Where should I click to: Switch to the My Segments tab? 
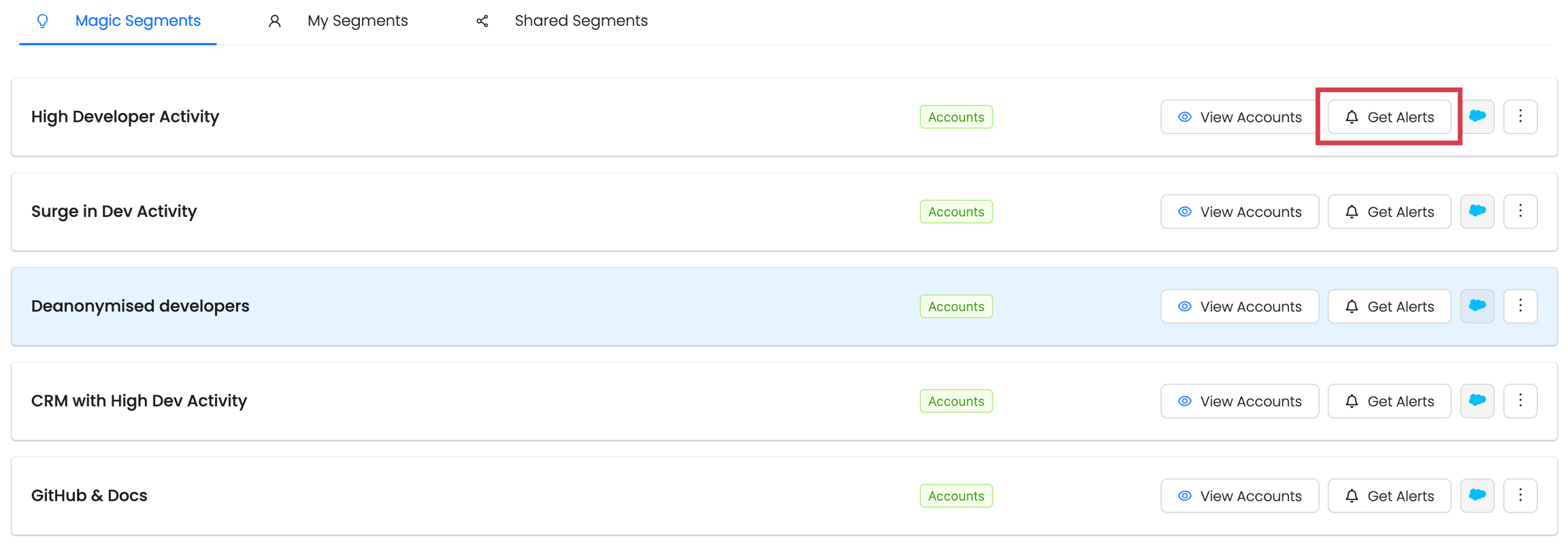357,21
